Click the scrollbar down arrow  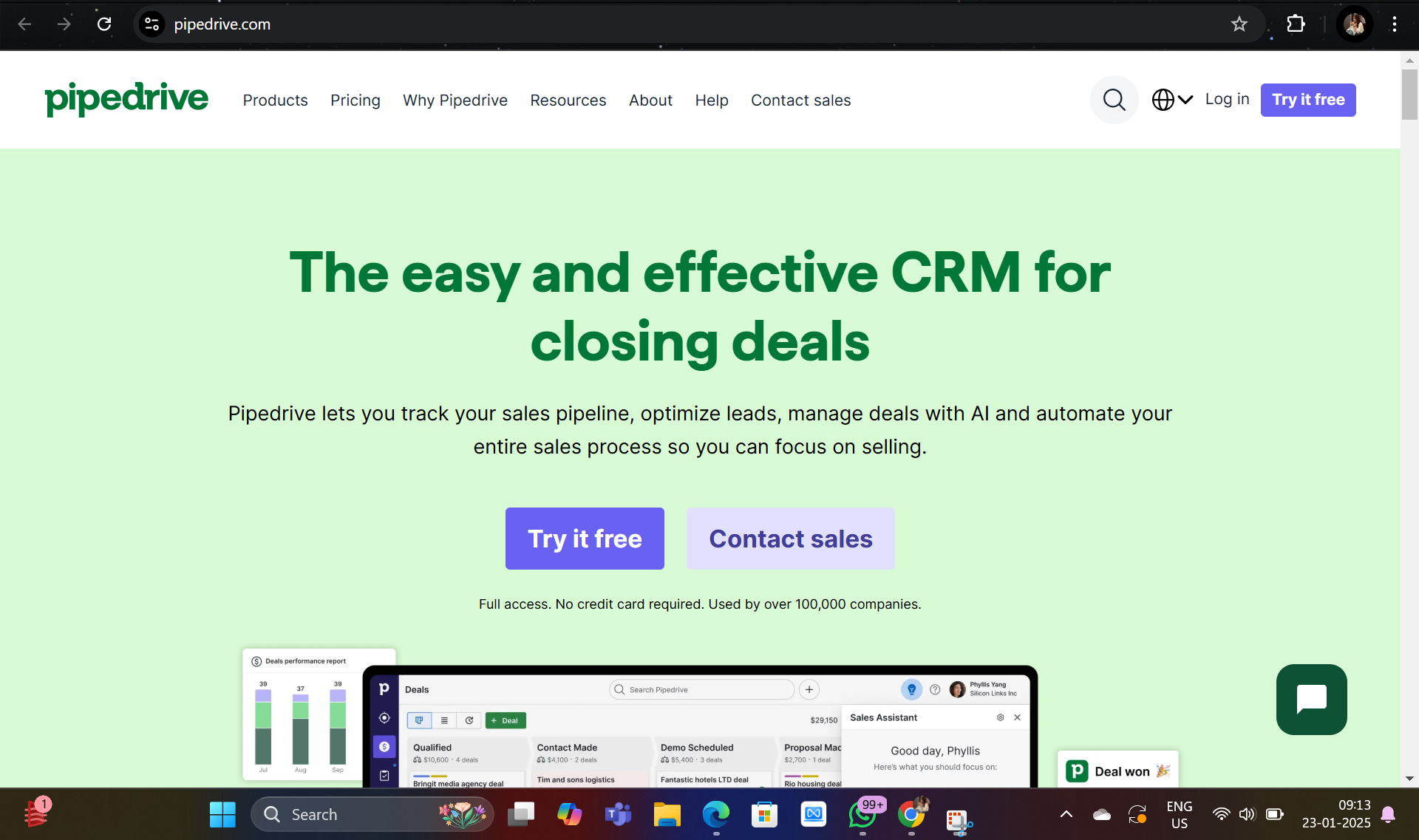tap(1409, 778)
